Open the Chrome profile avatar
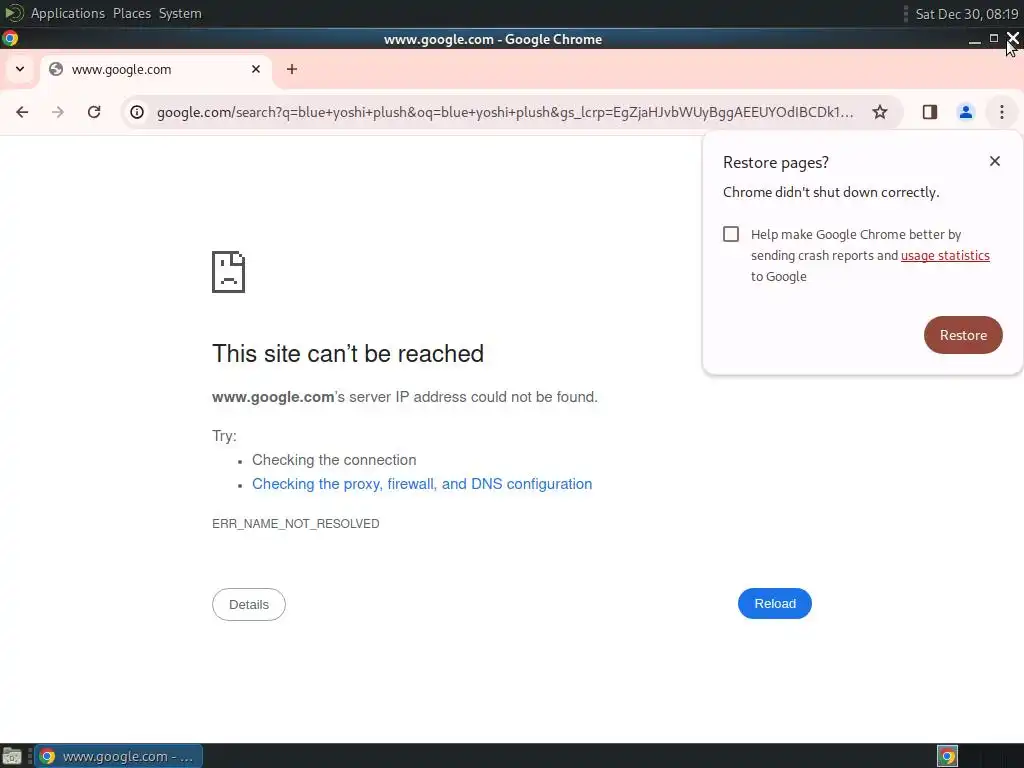Screen dimensions: 1024x768 coord(966,112)
